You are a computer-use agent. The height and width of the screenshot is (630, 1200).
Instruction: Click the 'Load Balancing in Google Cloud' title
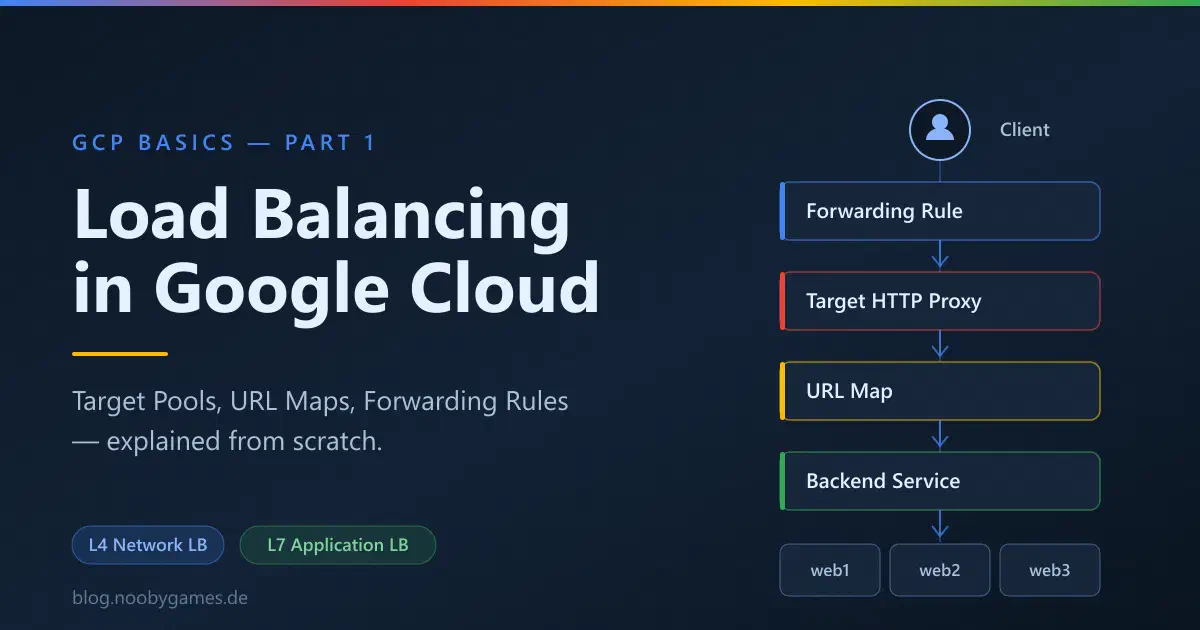pos(336,251)
